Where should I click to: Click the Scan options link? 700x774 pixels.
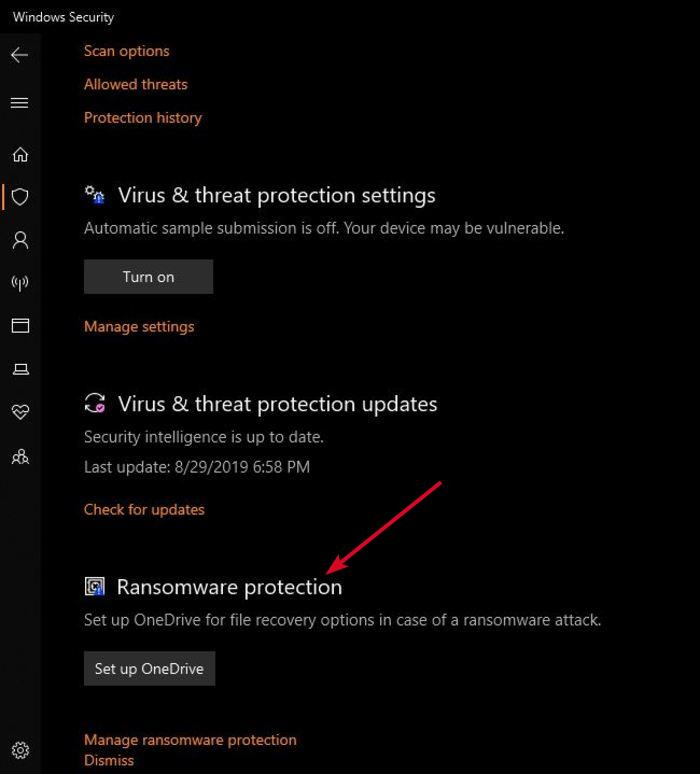click(127, 51)
